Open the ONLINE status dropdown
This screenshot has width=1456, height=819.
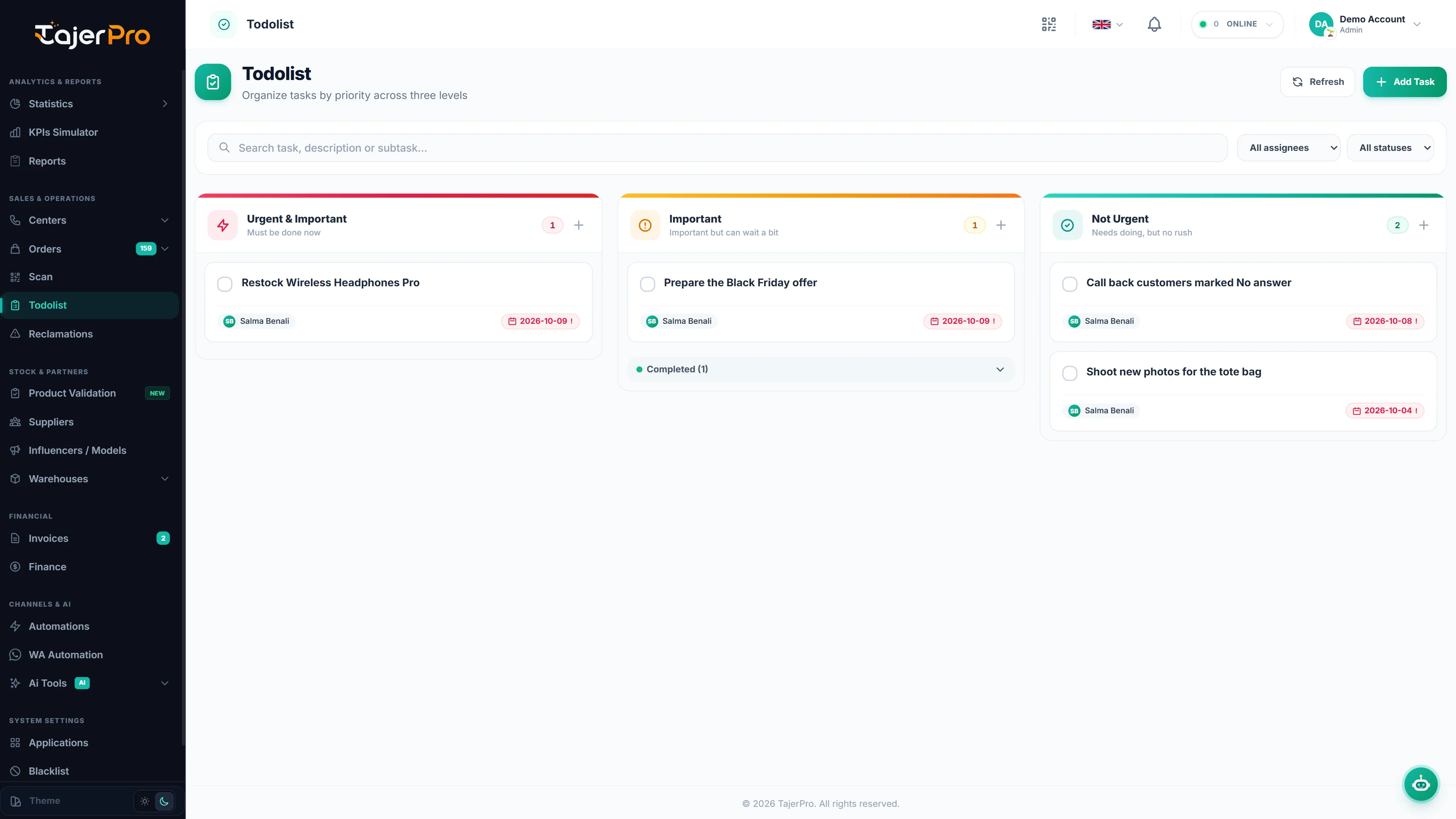(1237, 24)
